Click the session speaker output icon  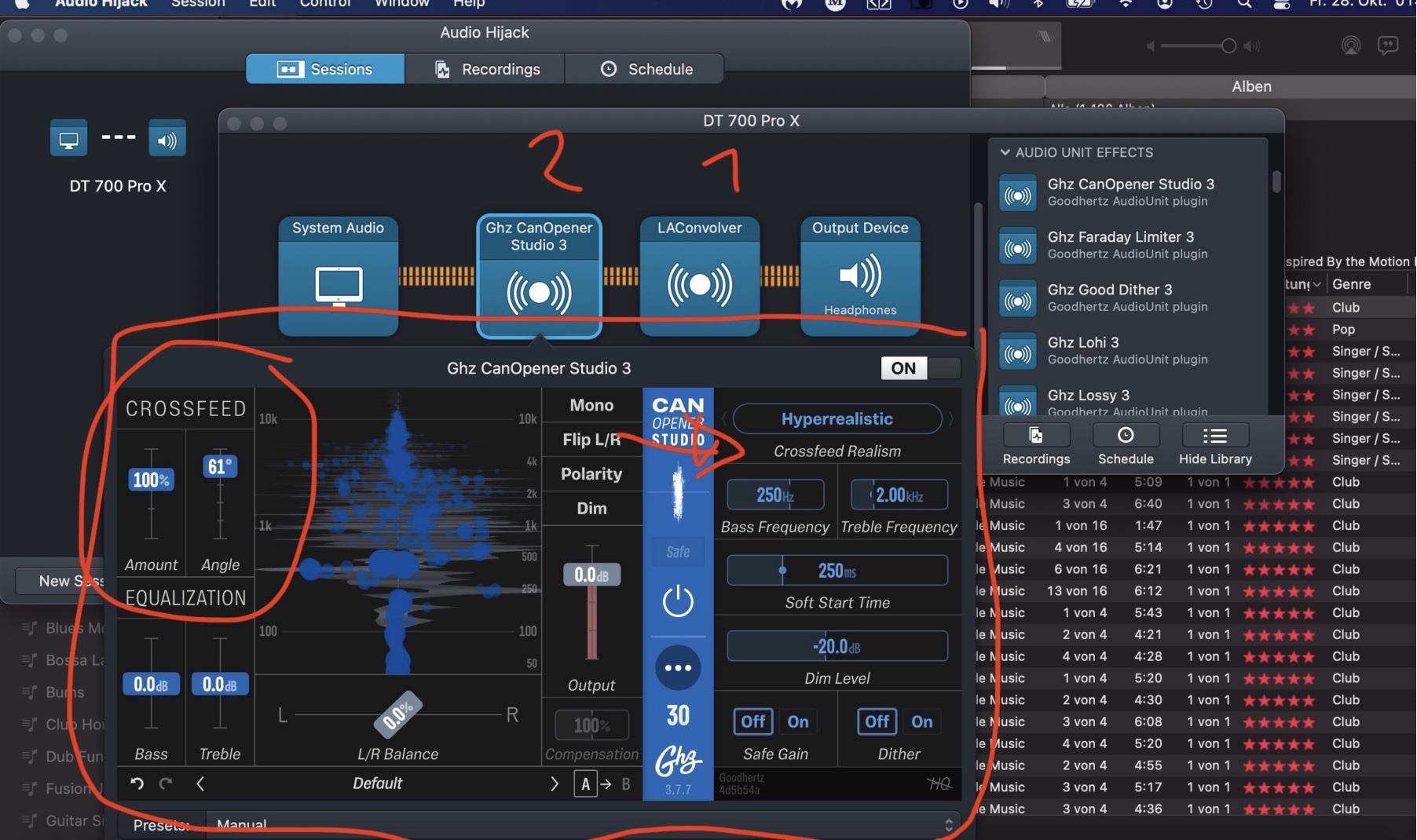pos(167,140)
